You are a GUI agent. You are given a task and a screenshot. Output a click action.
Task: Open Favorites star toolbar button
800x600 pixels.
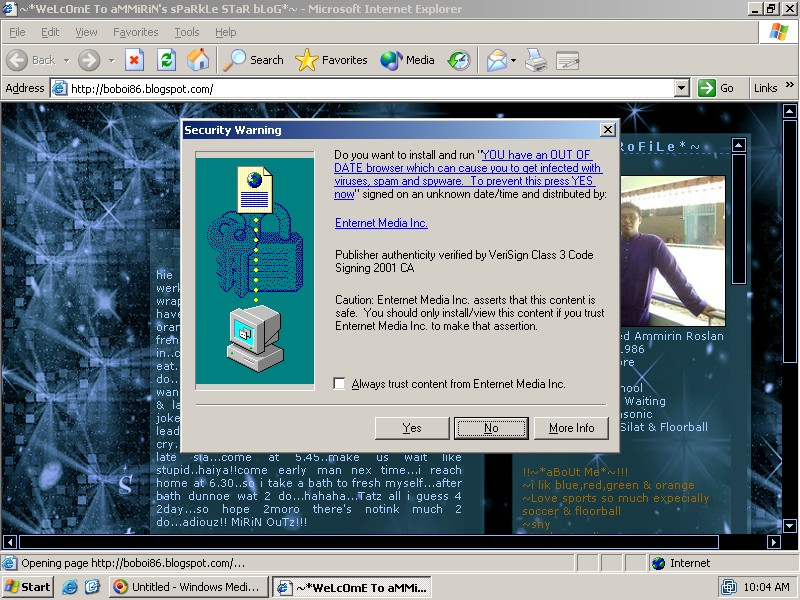pyautogui.click(x=331, y=60)
